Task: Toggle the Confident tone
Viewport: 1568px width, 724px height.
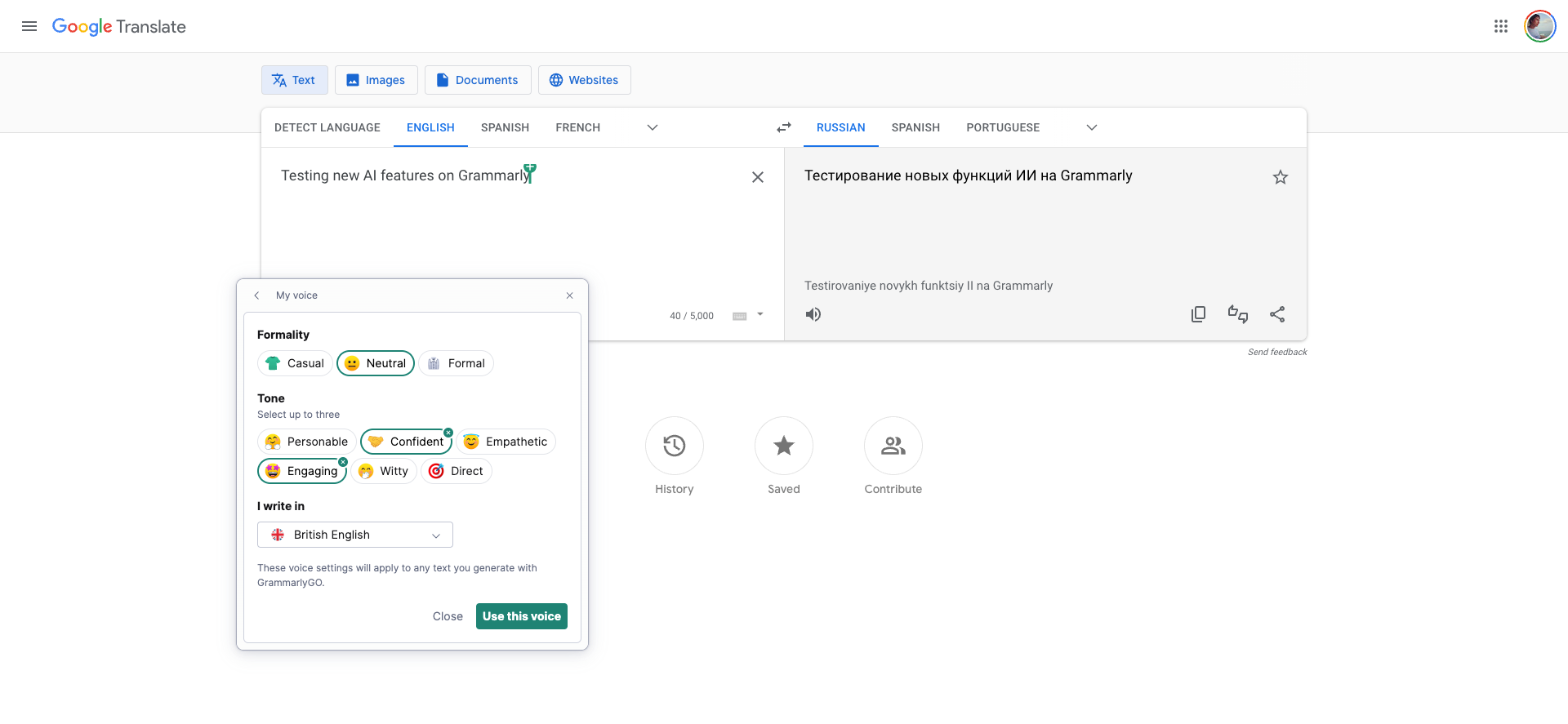Action: pos(406,442)
